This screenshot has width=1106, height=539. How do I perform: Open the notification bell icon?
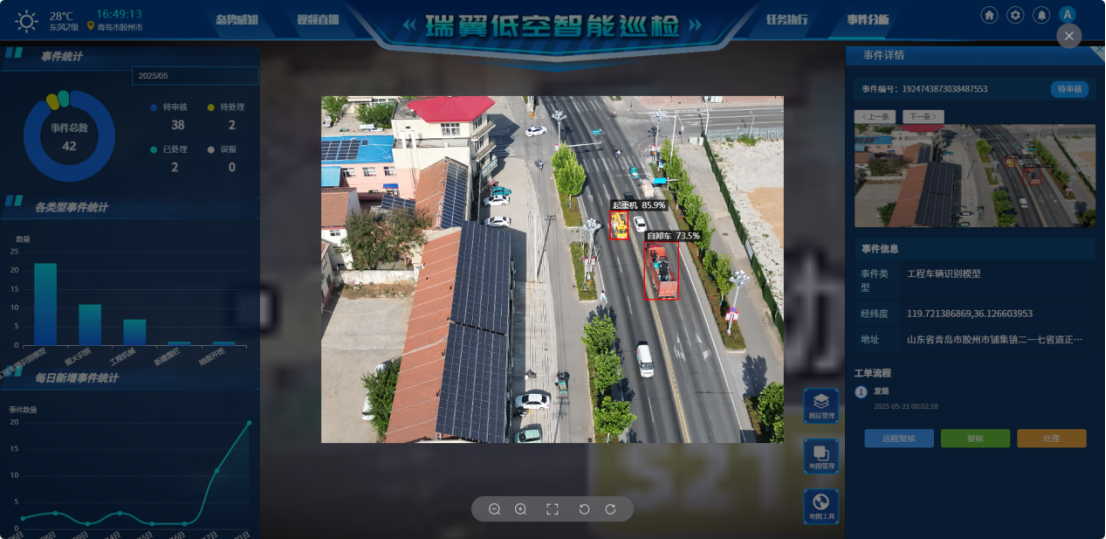[1041, 15]
